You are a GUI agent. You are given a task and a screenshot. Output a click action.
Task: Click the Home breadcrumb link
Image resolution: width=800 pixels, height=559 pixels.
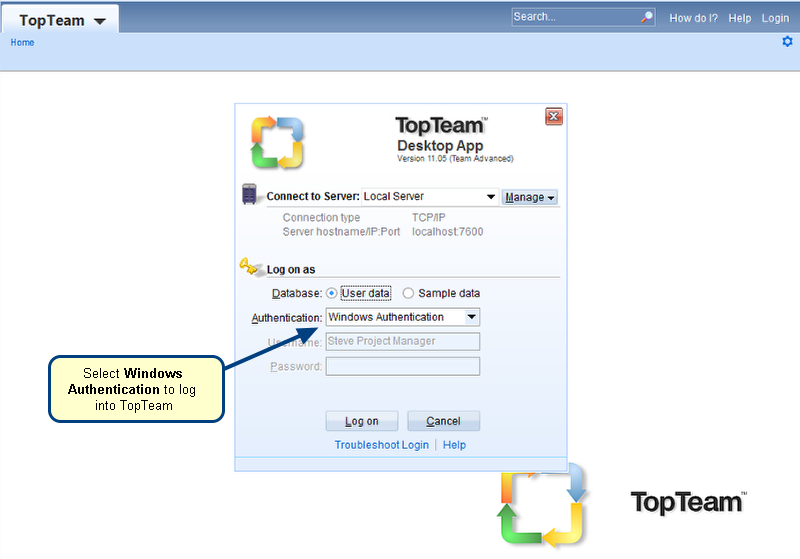[22, 43]
